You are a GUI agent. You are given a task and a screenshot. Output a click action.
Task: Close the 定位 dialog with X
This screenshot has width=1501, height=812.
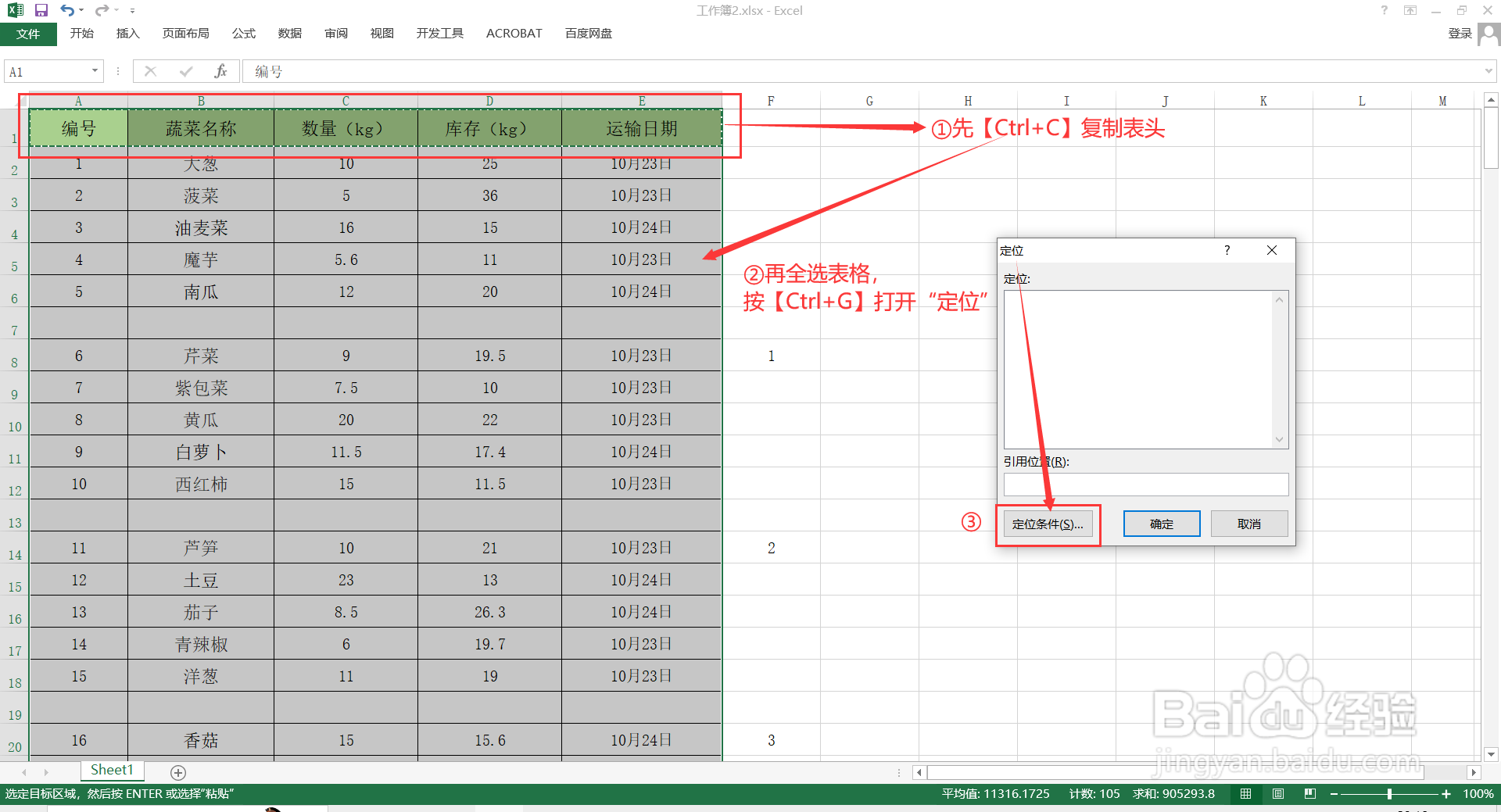1272,250
